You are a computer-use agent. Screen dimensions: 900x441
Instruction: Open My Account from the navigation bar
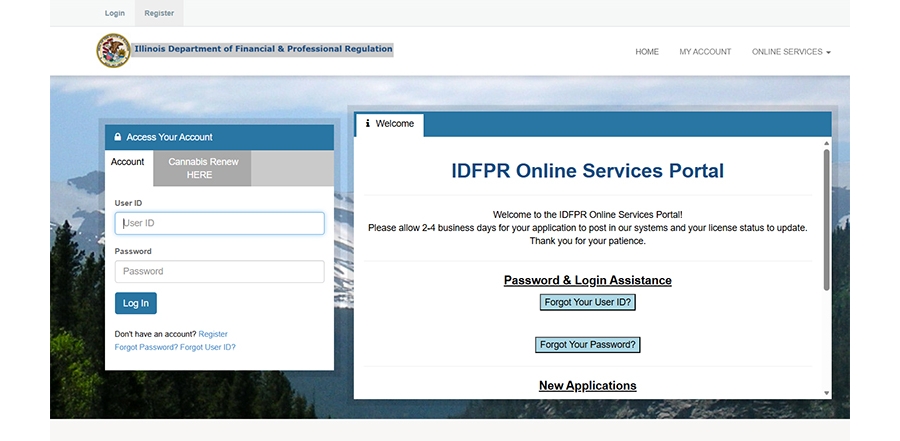click(x=705, y=52)
